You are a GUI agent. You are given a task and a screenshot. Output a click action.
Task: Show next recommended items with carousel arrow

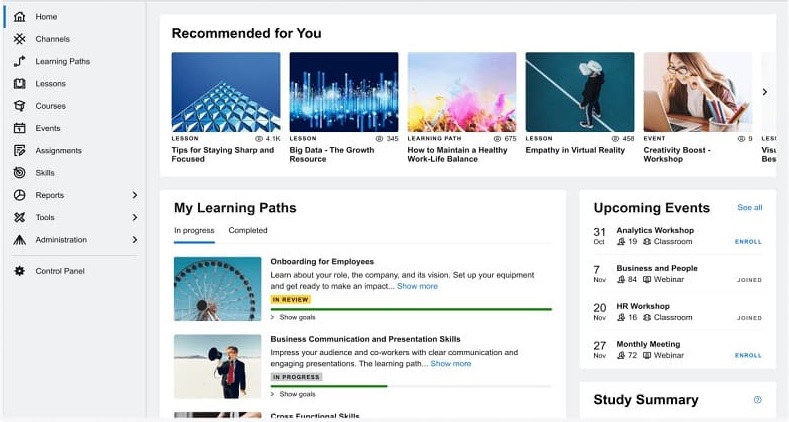764,92
